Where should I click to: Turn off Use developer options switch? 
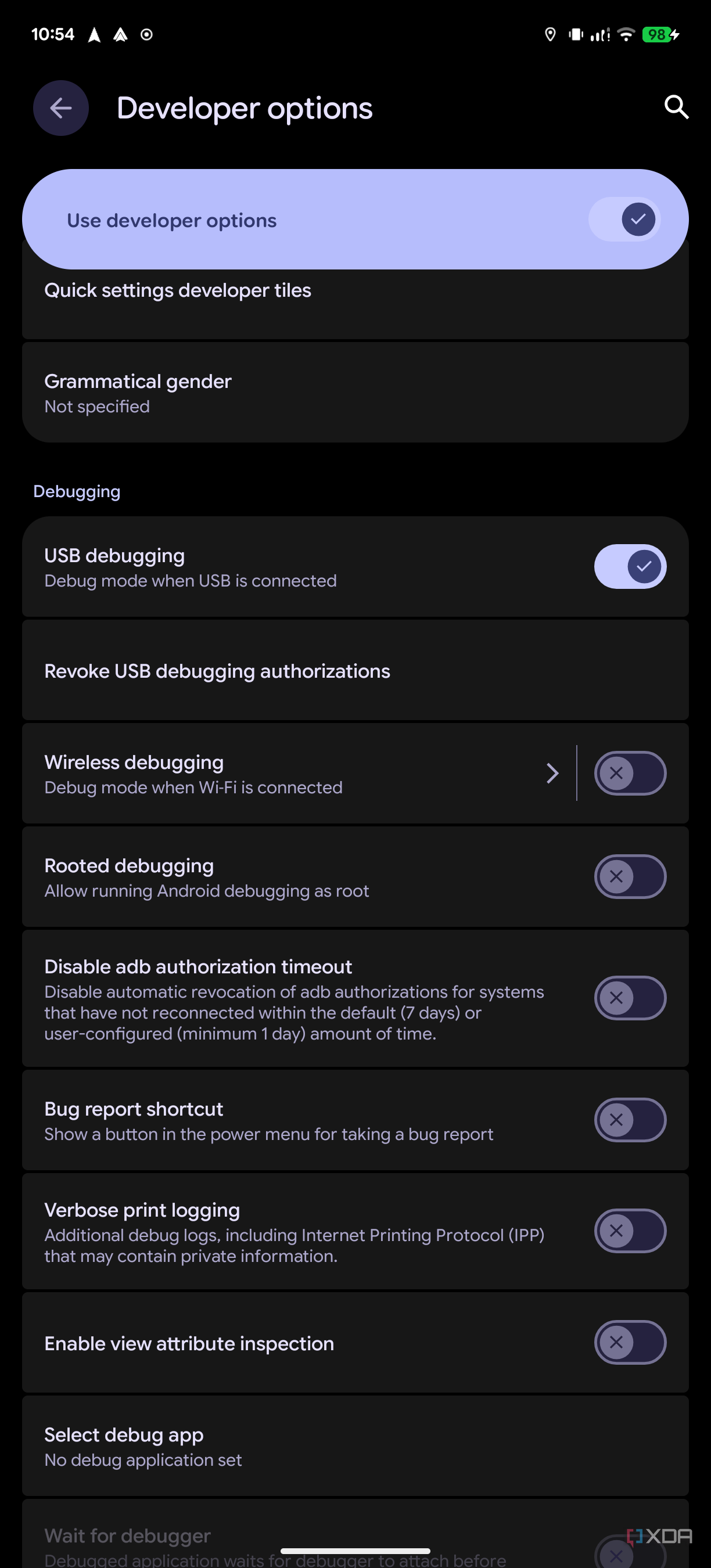click(624, 219)
